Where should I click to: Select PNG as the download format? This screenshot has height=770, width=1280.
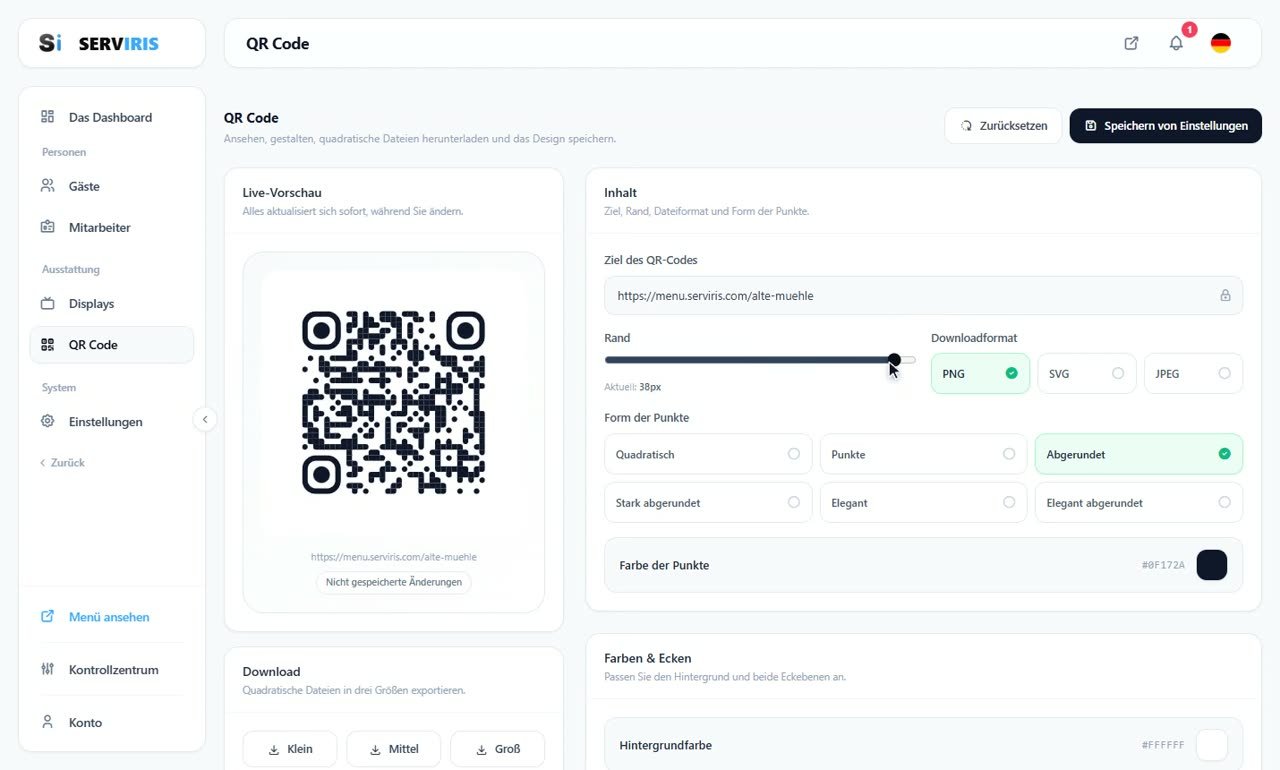(x=980, y=373)
